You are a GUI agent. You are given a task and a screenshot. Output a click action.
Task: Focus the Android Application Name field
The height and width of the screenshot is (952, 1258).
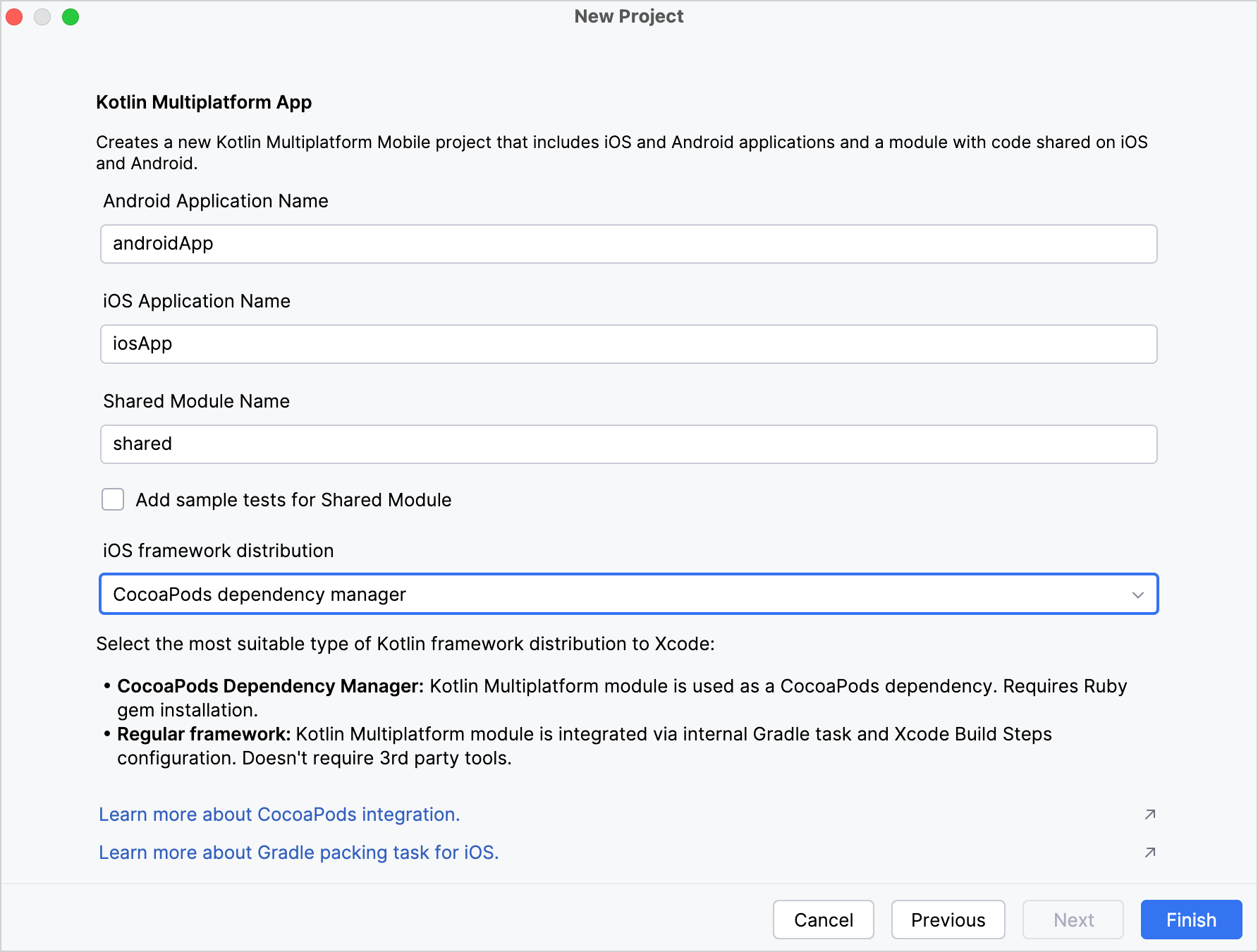point(628,244)
